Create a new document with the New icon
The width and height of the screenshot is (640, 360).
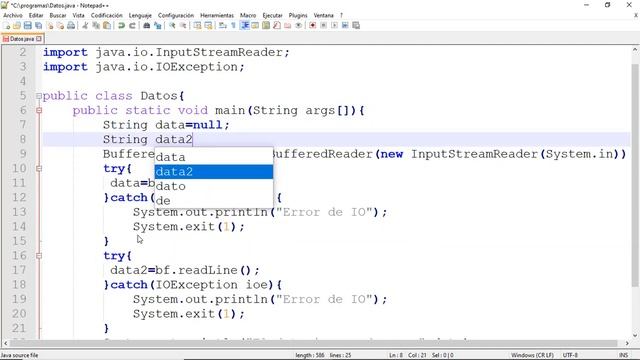click(x=7, y=25)
